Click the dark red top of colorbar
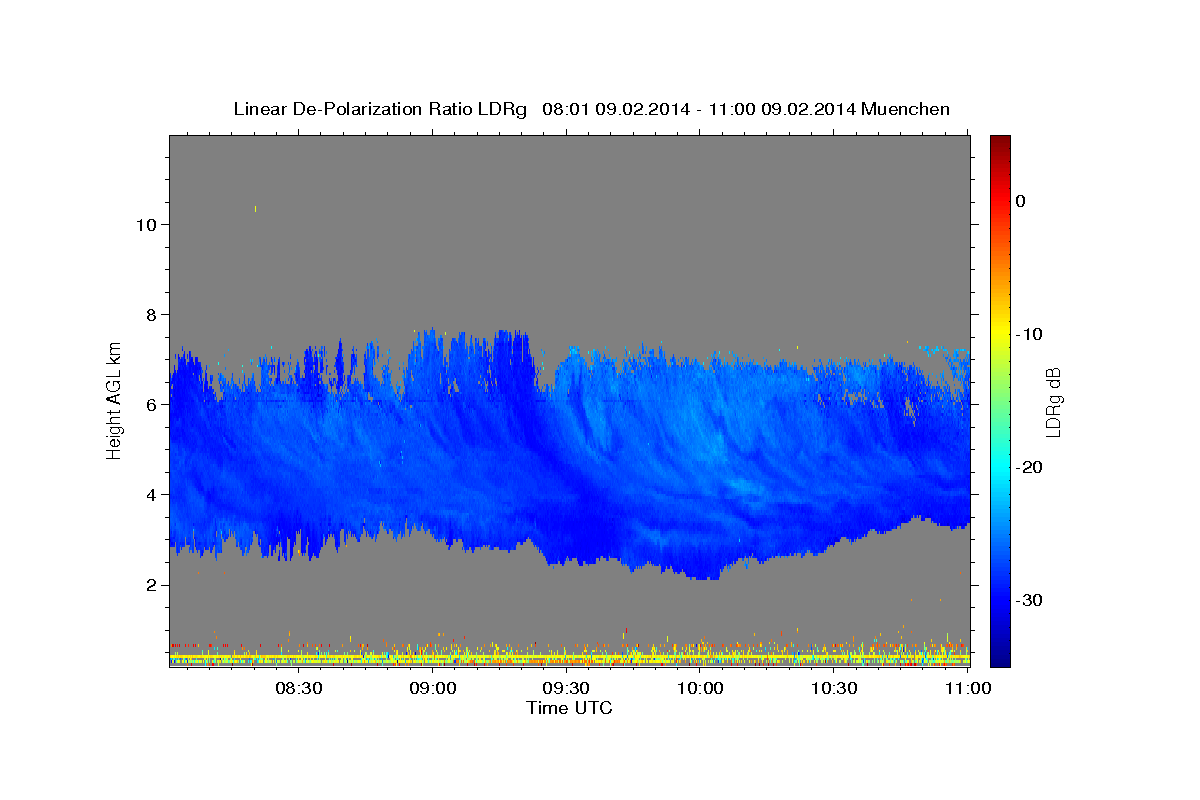 point(1000,142)
